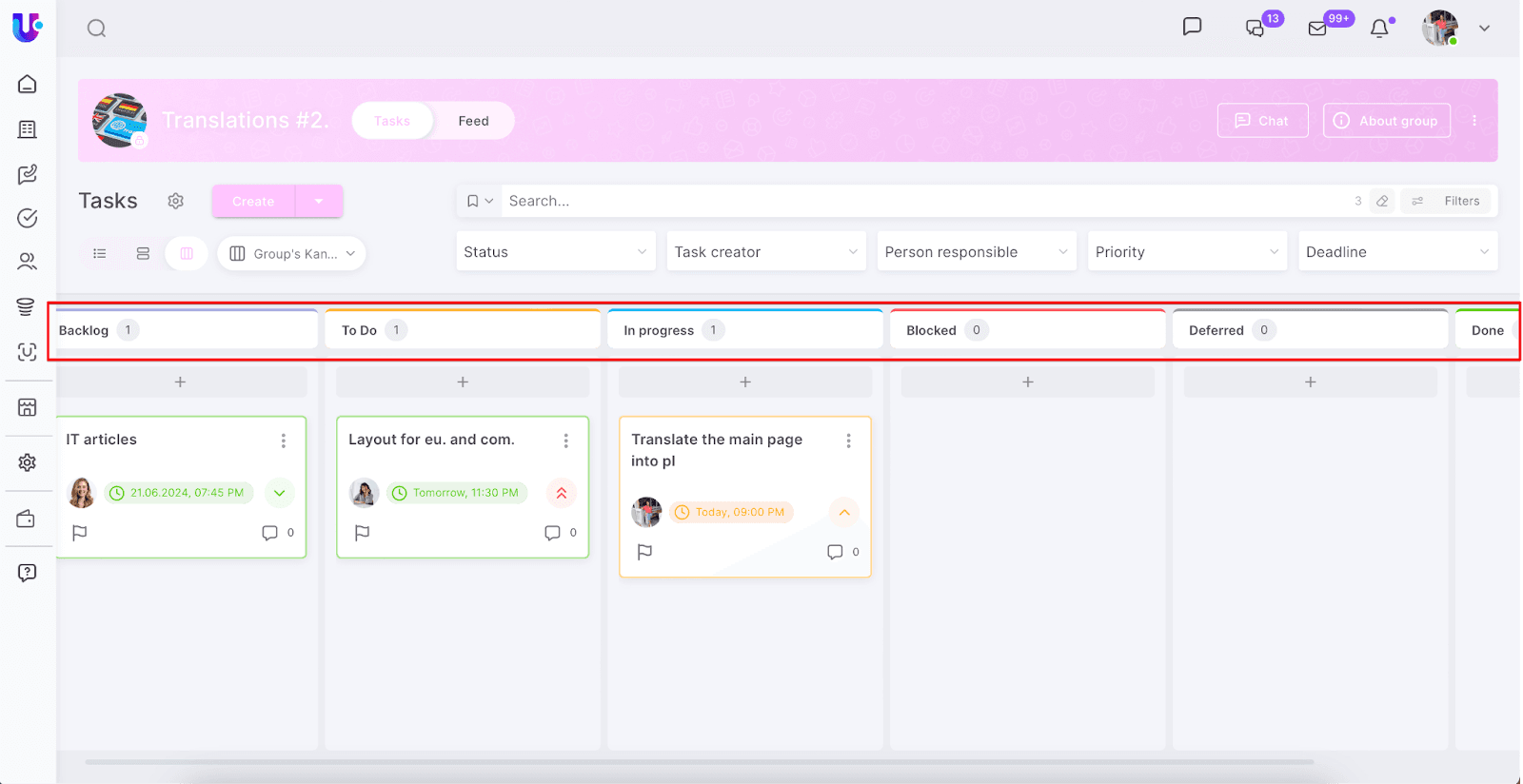Switch to kanban board view
Screen dimensions: 1523x784
tap(187, 254)
